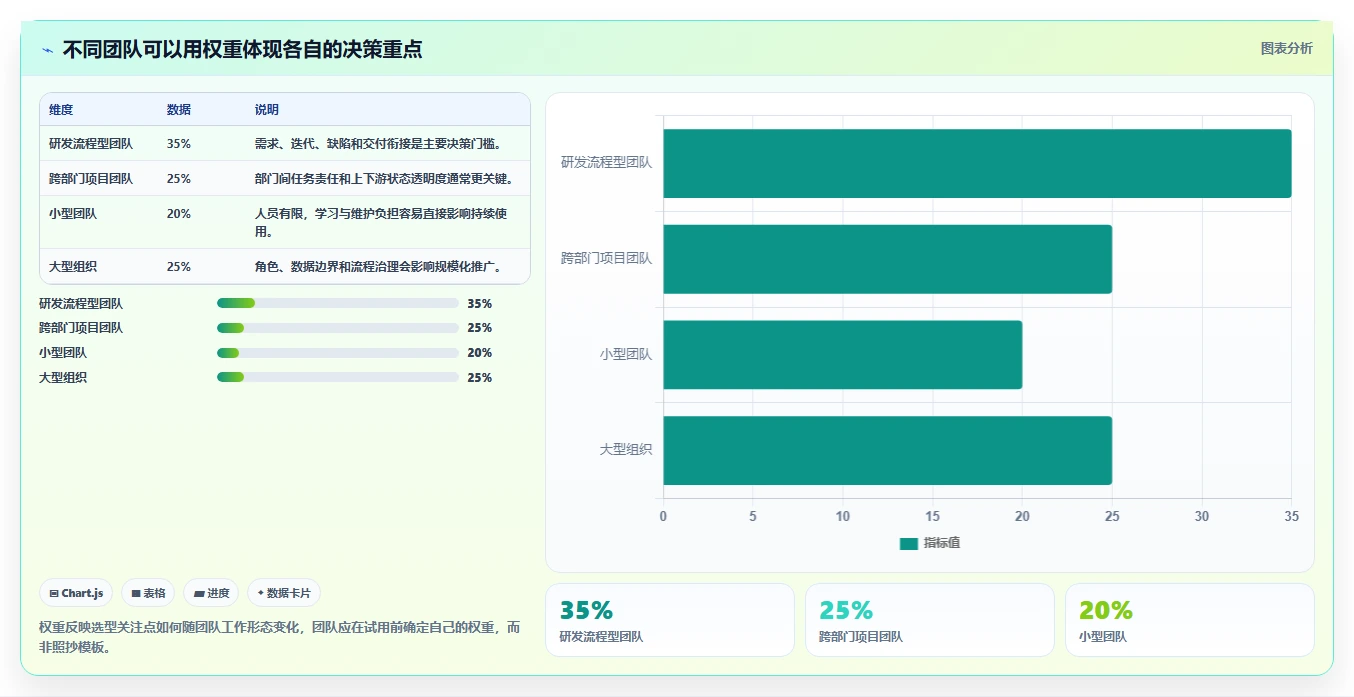Click the 35 tick on x-axis
Viewport: 1354px width, 697px height.
coord(1291,517)
